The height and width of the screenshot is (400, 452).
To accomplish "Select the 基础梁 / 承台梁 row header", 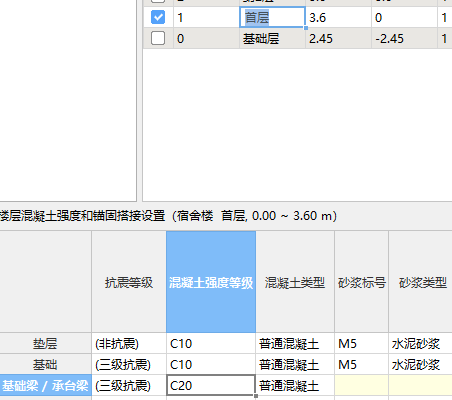I will [45, 385].
